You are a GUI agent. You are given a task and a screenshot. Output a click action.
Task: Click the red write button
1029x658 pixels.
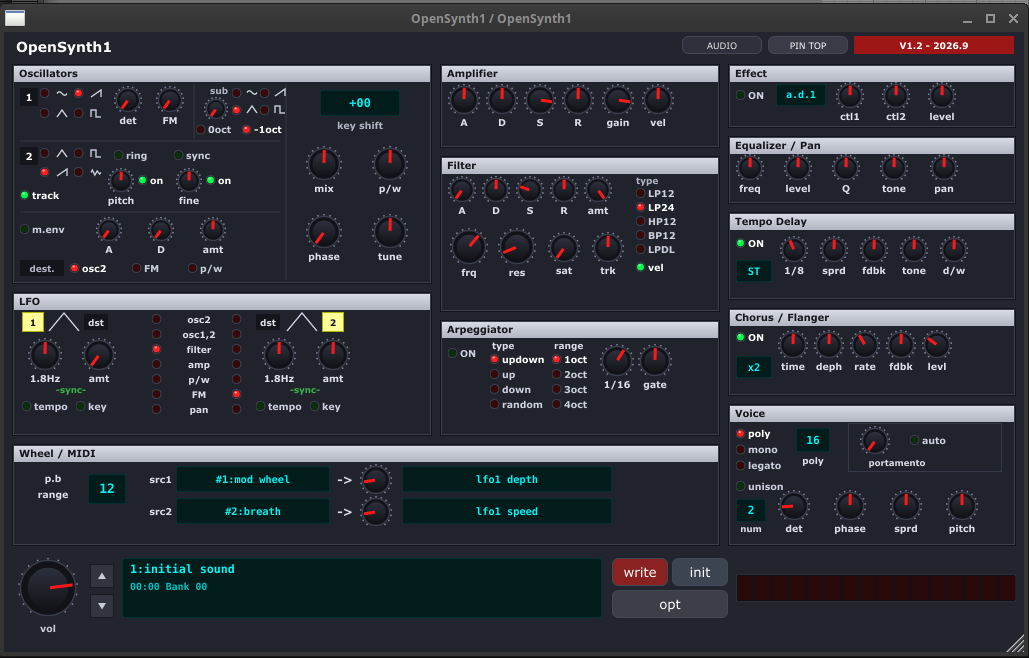[640, 572]
